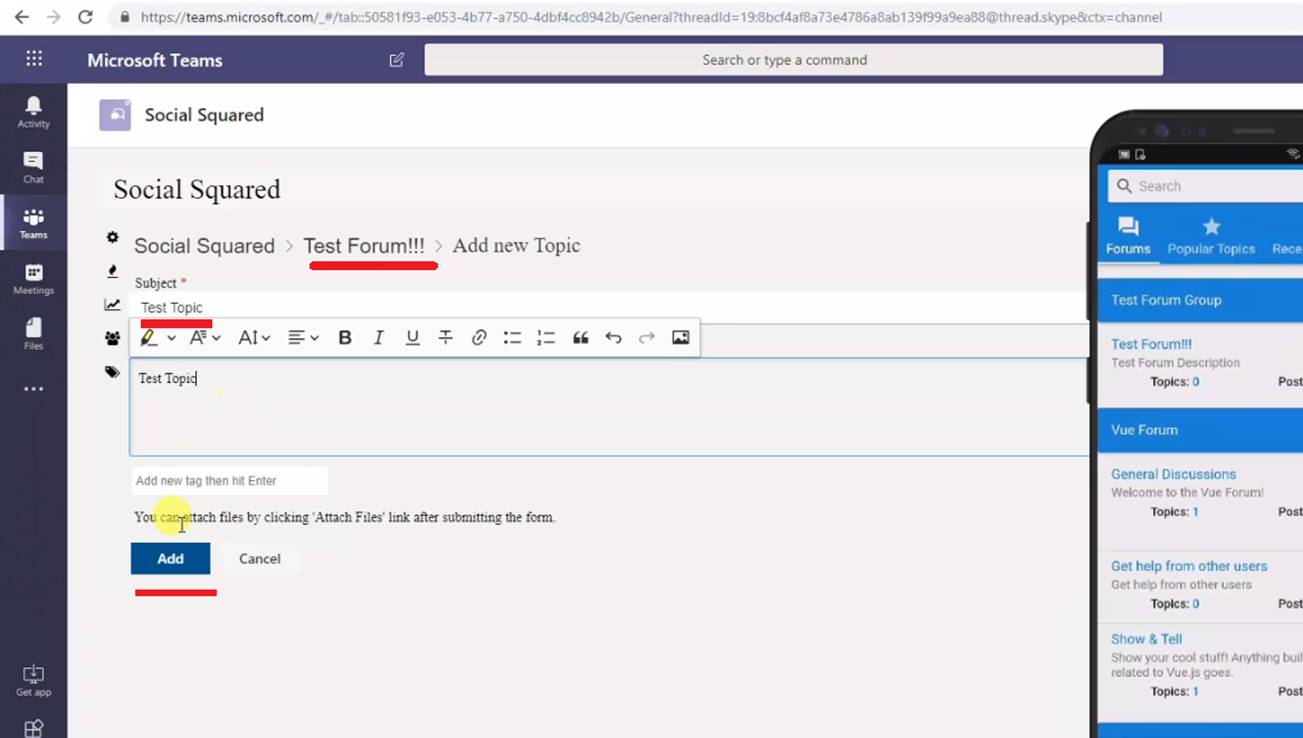Select Forums tab on phone
1303x738 pixels.
tap(1128, 237)
